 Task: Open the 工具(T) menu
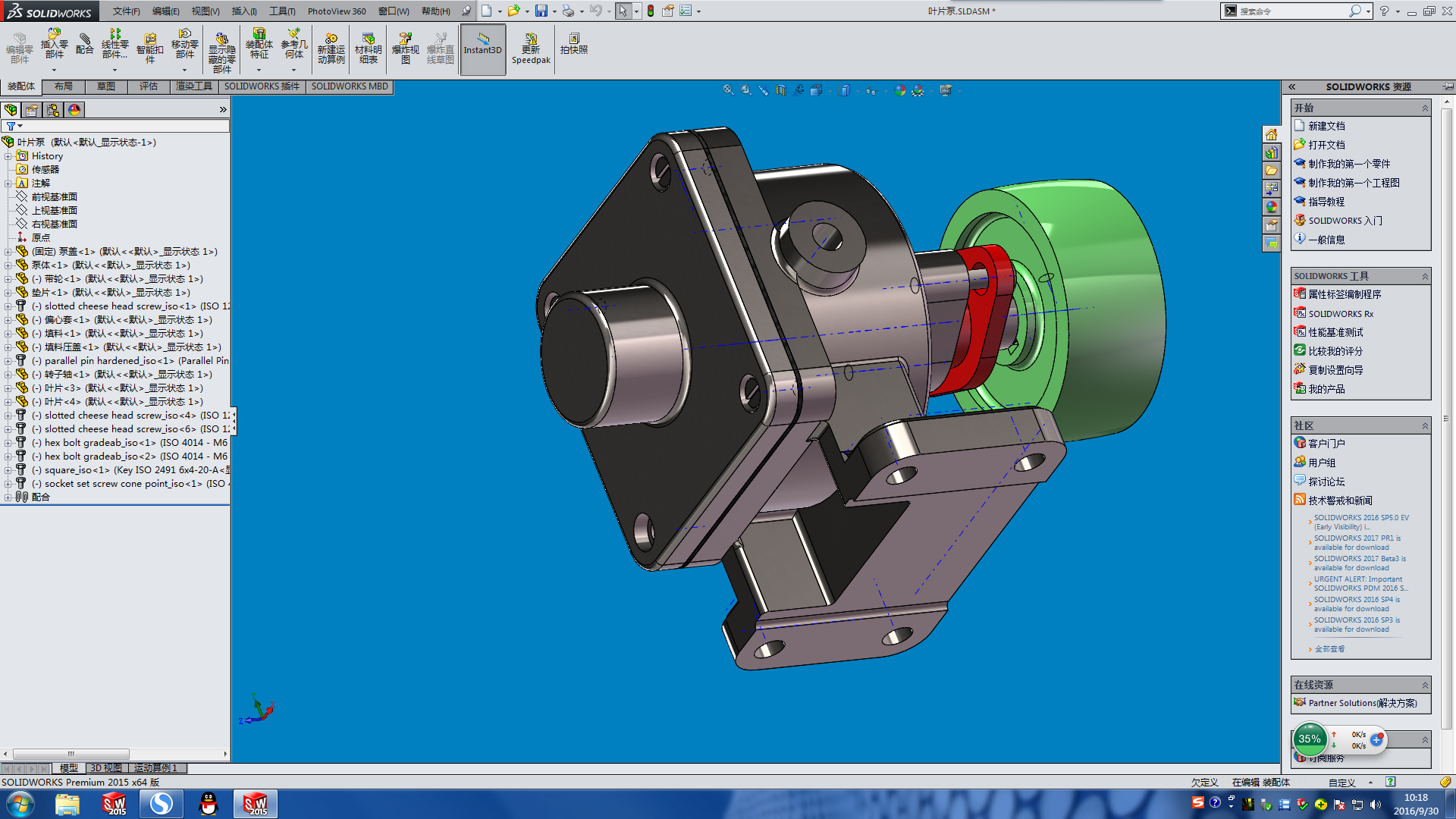281,11
